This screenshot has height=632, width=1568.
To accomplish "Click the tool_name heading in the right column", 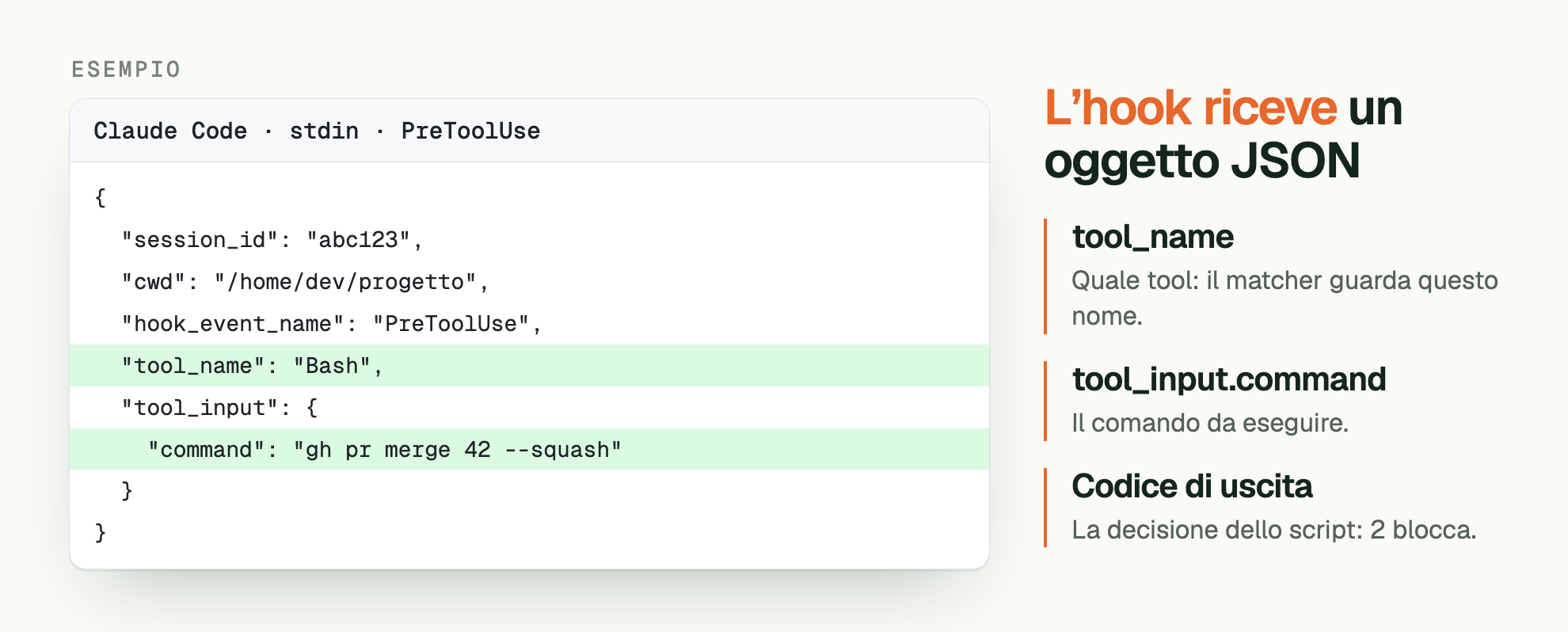I will click(x=1152, y=237).
